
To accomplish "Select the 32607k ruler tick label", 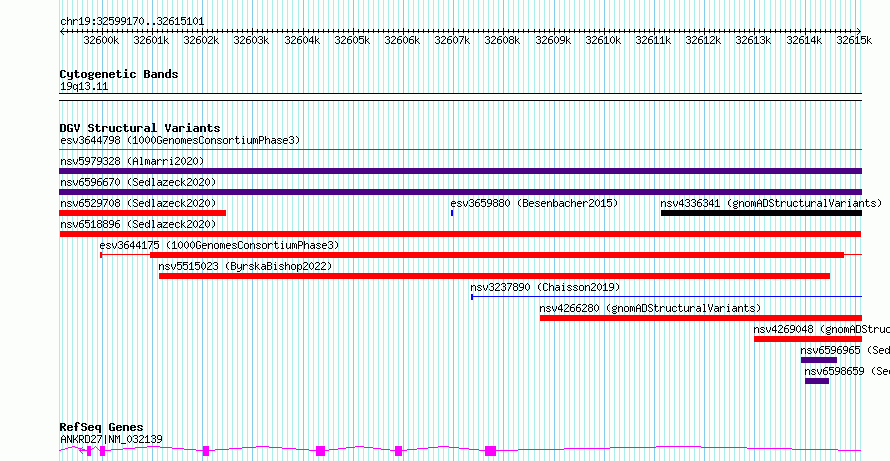I will 452,40.
